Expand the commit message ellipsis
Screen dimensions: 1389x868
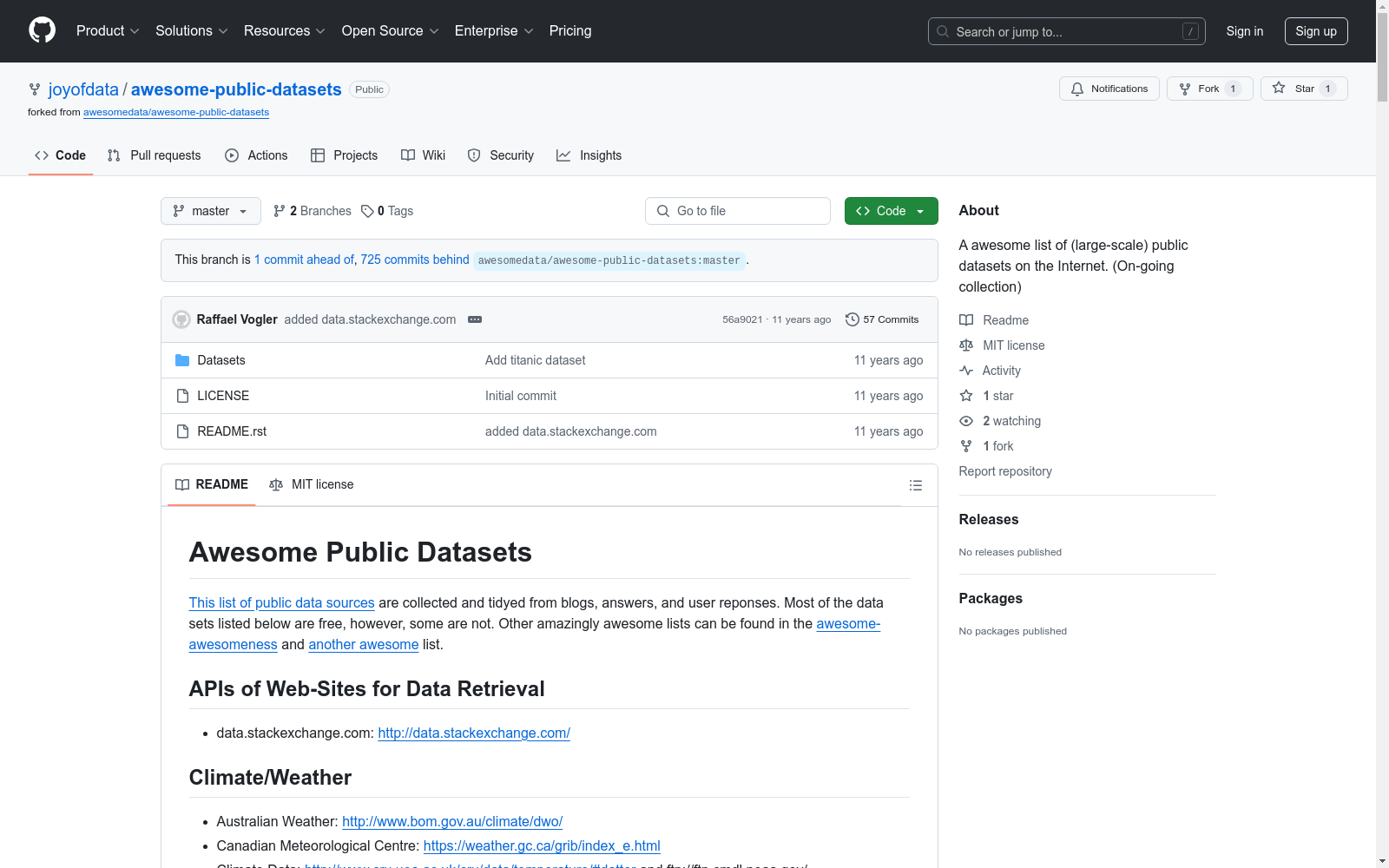coord(475,319)
